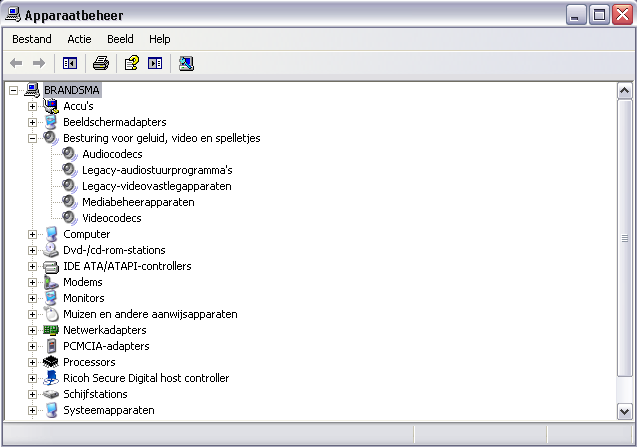
Task: Select the Videocodecs entry
Action: 112,218
